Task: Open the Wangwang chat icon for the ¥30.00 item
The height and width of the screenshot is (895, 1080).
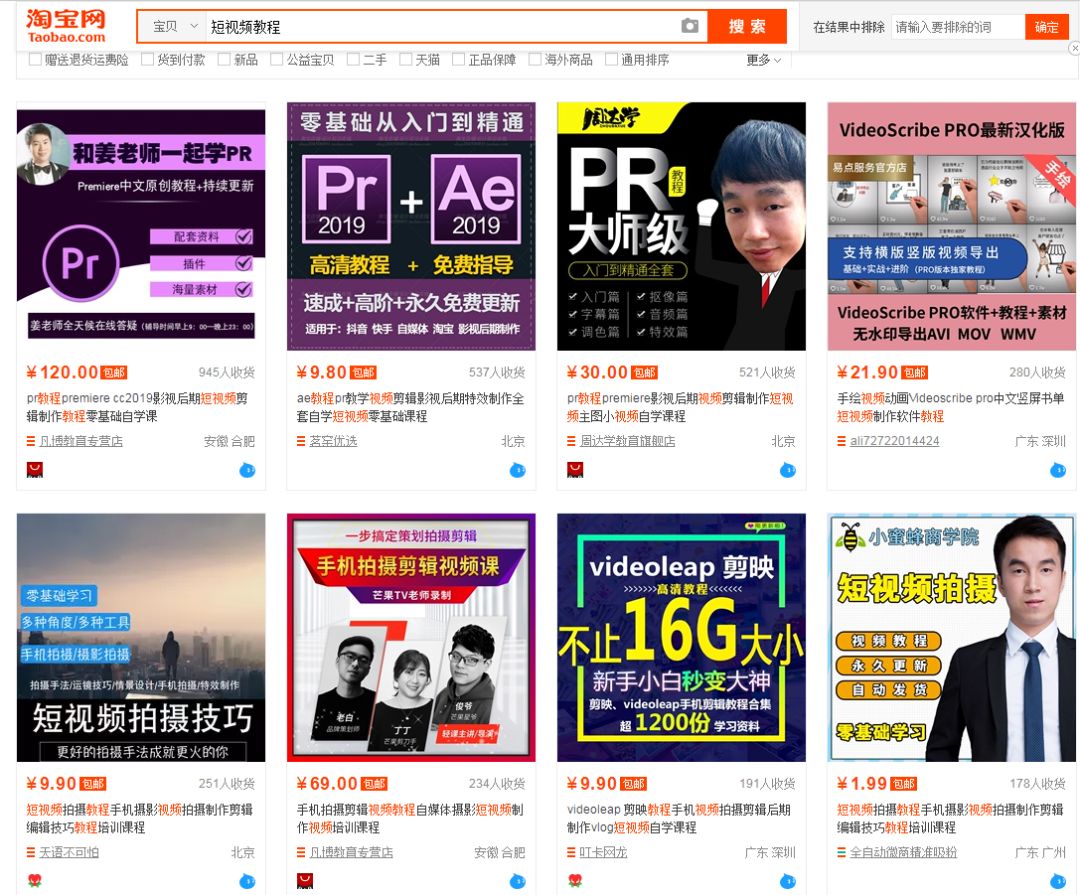Action: [787, 471]
